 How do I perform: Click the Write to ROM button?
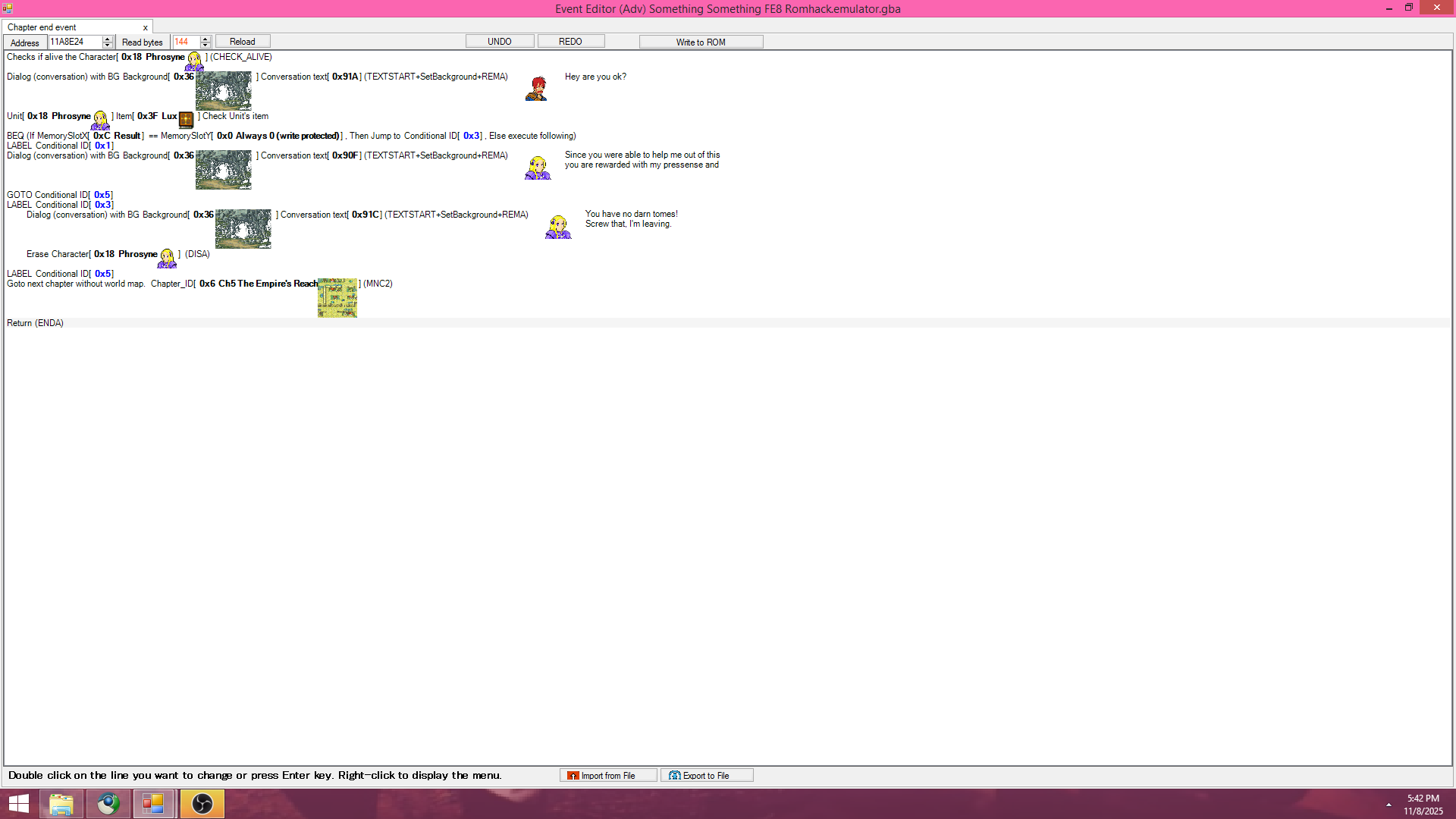700,42
